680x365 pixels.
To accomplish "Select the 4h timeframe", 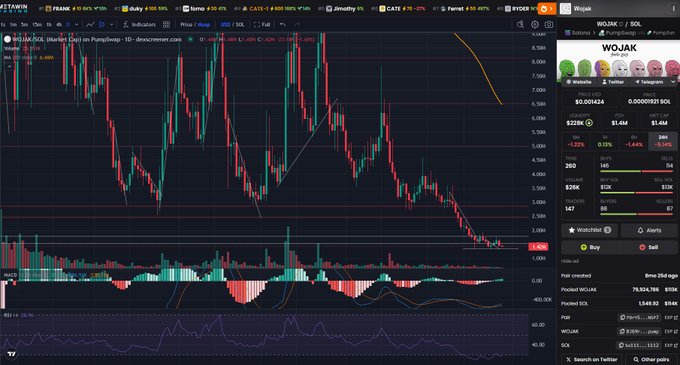I will point(59,25).
